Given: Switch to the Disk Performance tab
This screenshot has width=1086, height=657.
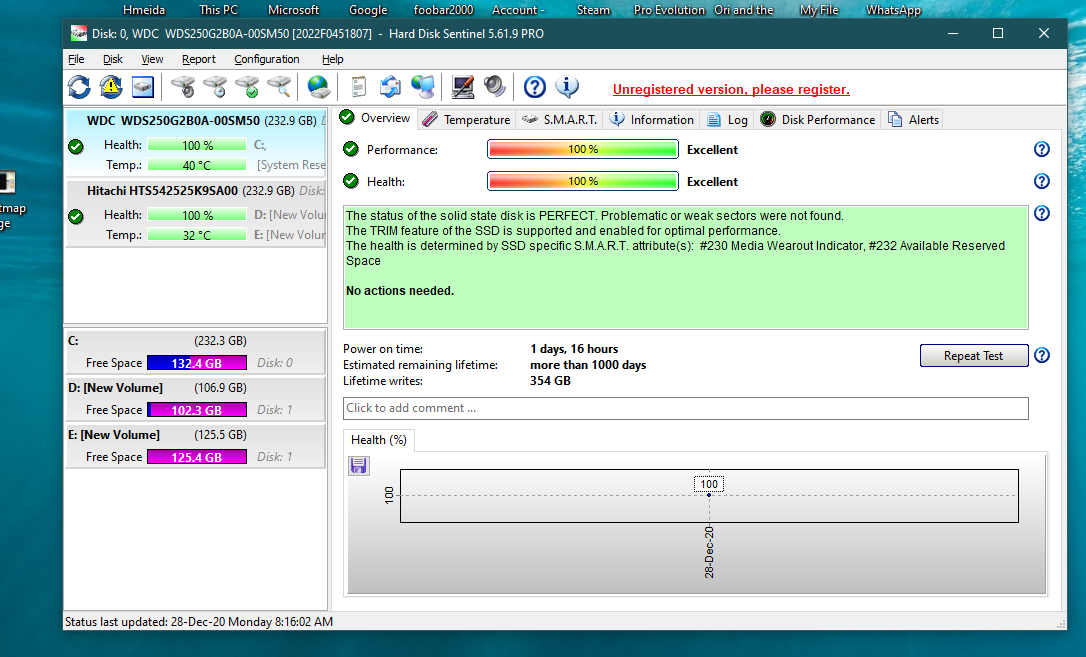Looking at the screenshot, I should pyautogui.click(x=818, y=120).
